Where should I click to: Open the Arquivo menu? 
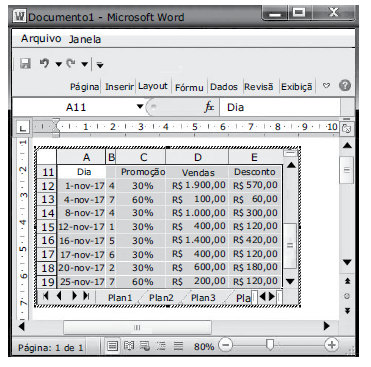(x=41, y=39)
